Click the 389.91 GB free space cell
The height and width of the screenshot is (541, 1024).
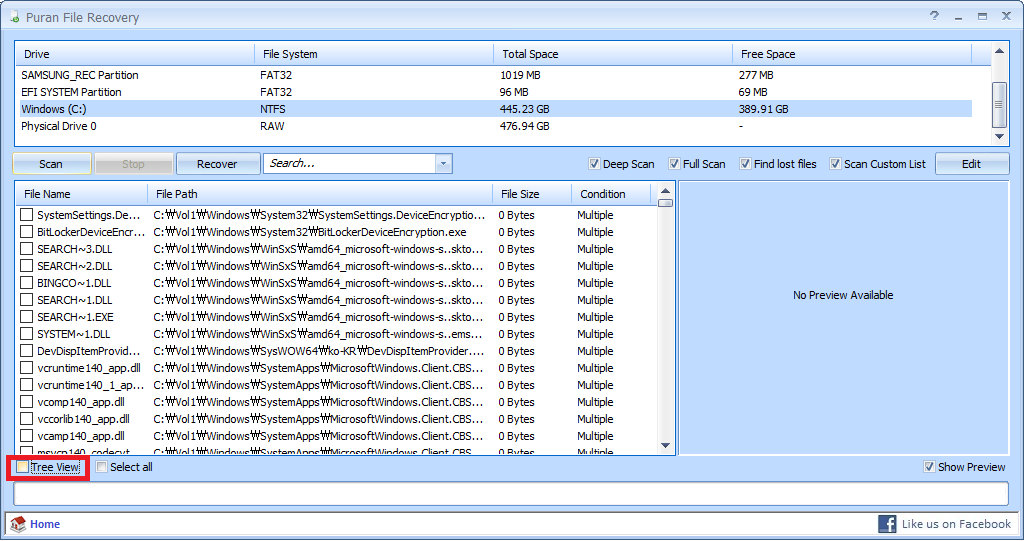coord(763,109)
